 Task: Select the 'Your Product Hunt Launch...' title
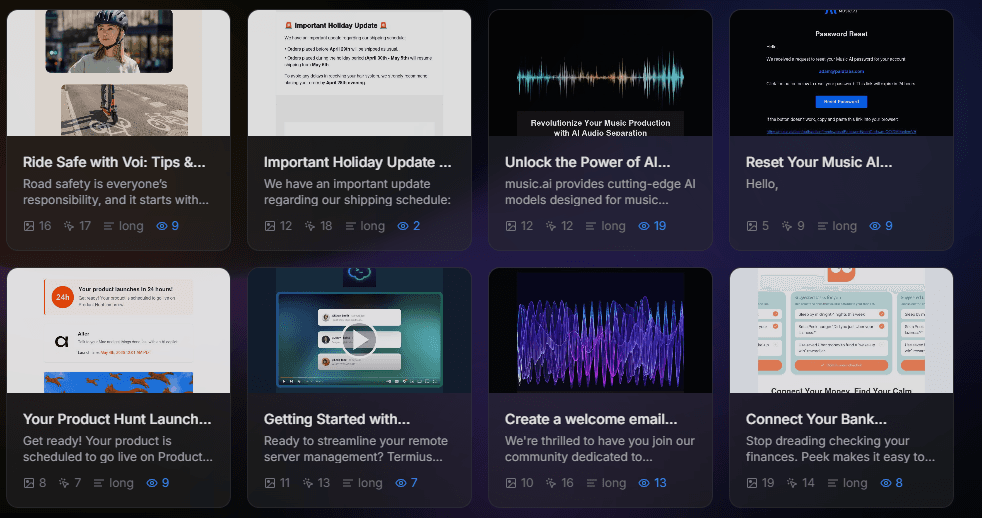click(117, 419)
